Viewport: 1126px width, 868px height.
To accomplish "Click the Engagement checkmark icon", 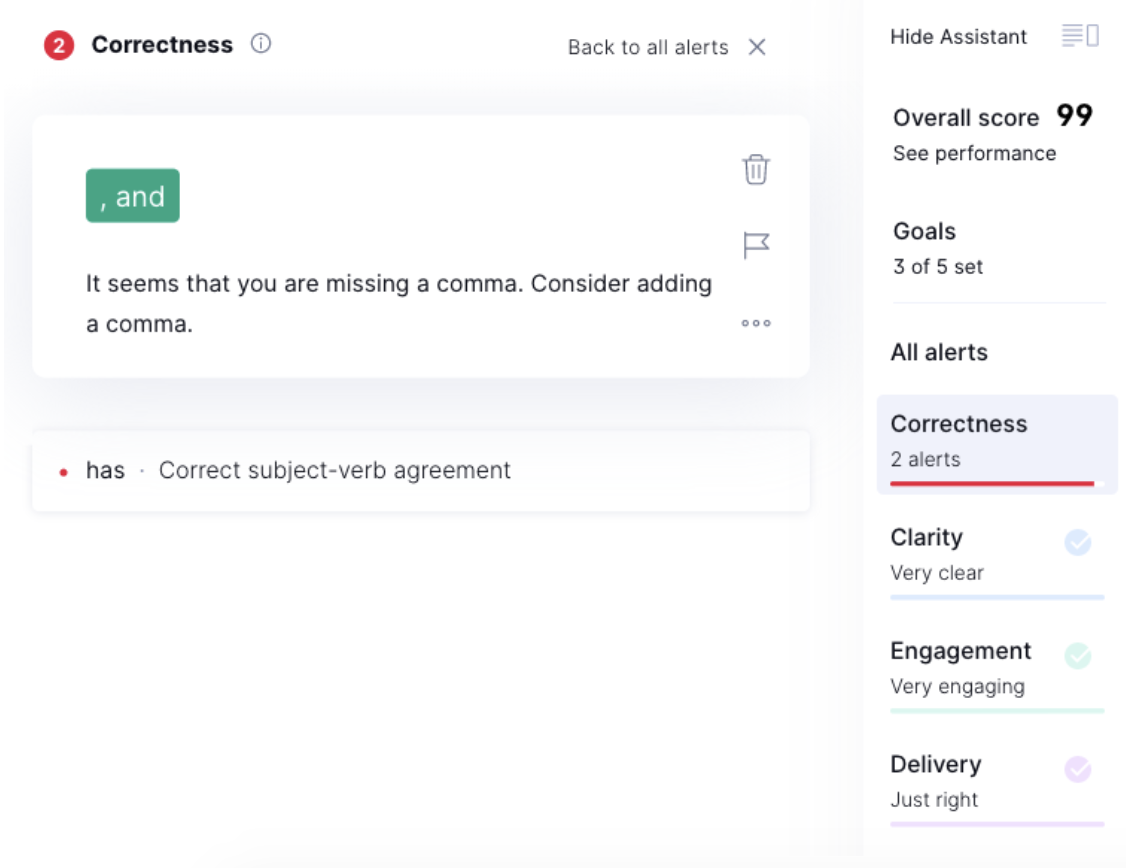I will click(1077, 656).
